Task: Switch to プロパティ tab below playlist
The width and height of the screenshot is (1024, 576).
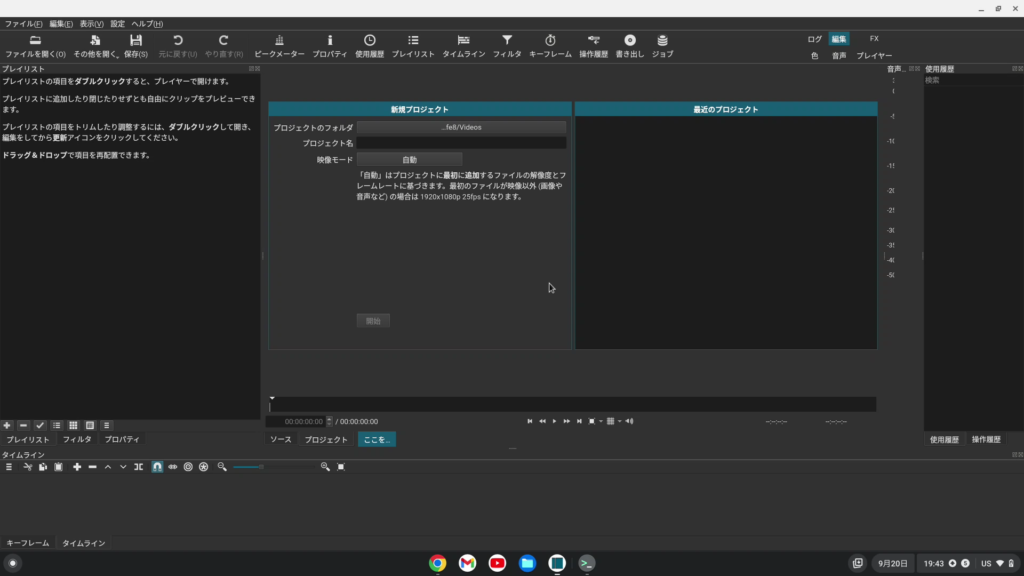Action: 122,440
